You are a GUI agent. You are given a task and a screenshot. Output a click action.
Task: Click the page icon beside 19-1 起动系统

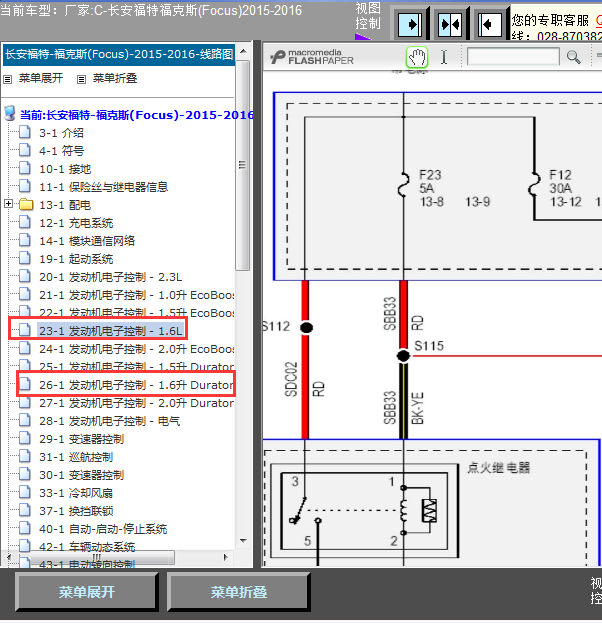click(25, 259)
